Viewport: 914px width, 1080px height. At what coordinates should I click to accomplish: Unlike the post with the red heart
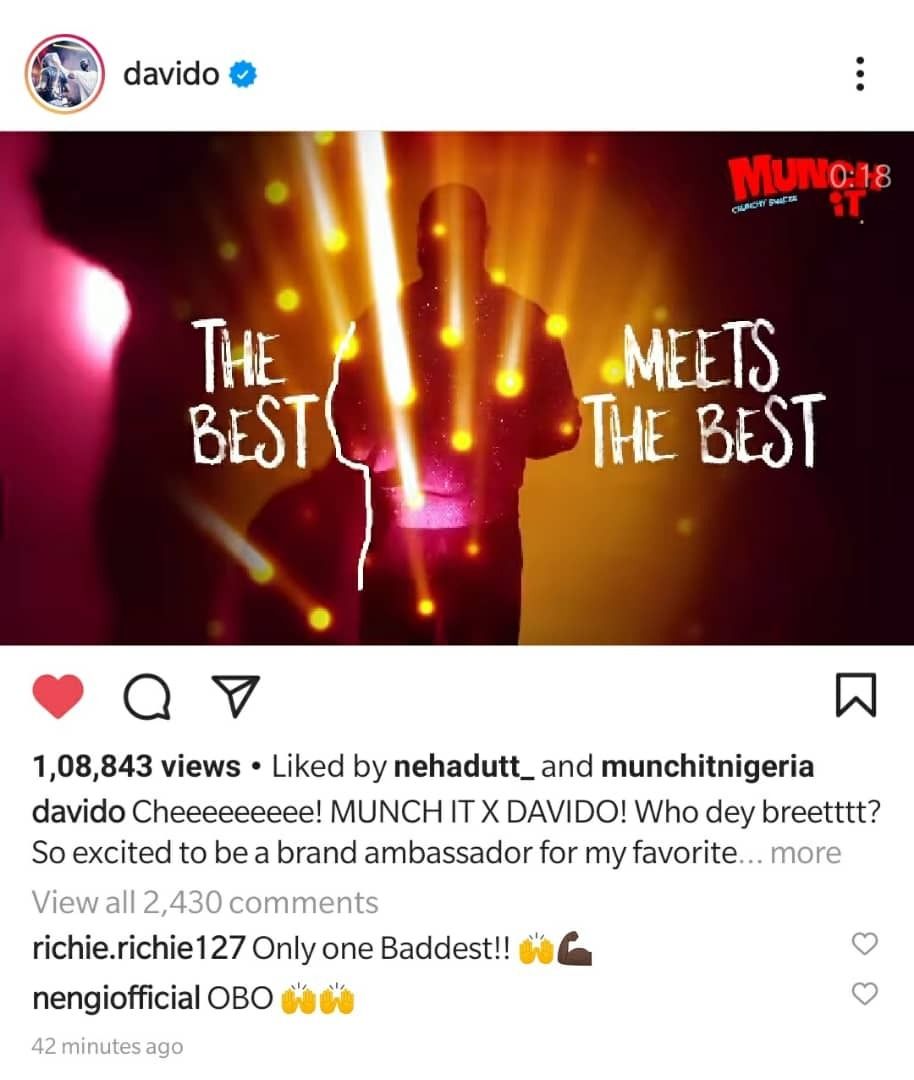coord(58,696)
